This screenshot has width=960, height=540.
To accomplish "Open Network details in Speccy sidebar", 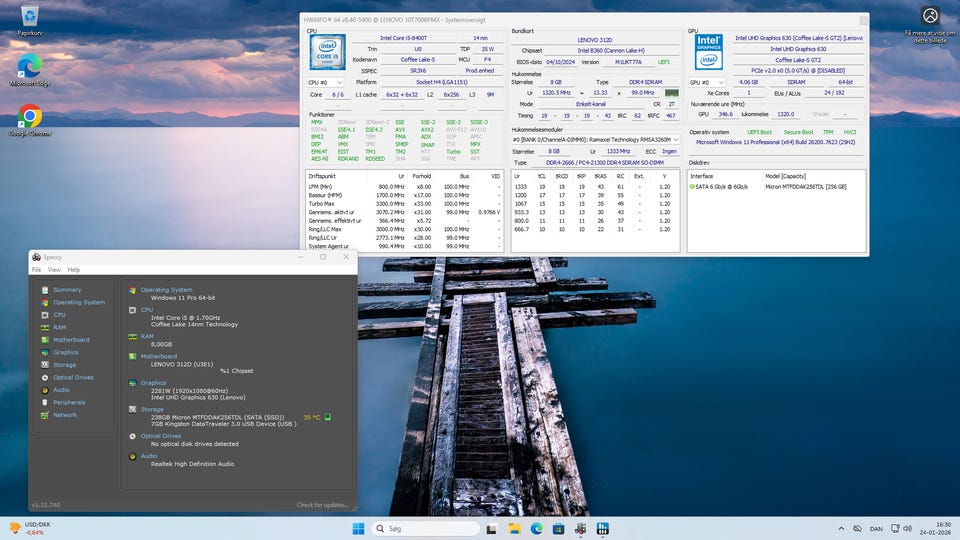I will coord(64,415).
